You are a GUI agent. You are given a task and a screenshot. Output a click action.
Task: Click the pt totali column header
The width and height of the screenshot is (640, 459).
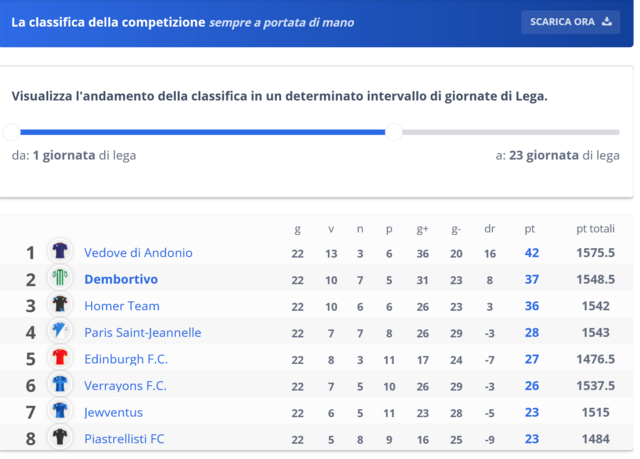(595, 229)
